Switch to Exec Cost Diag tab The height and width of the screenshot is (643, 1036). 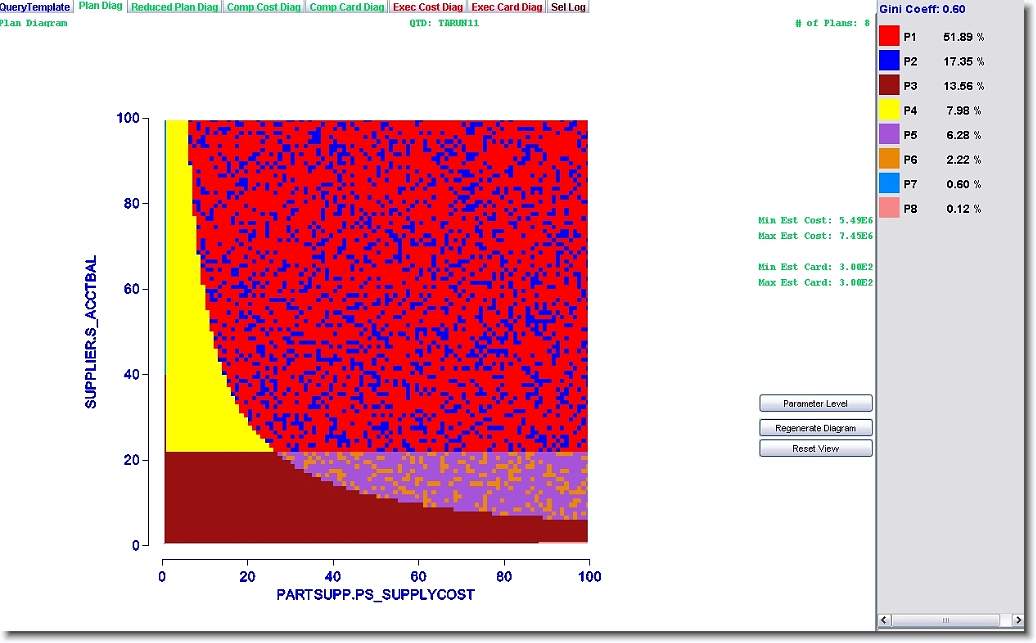(427, 7)
